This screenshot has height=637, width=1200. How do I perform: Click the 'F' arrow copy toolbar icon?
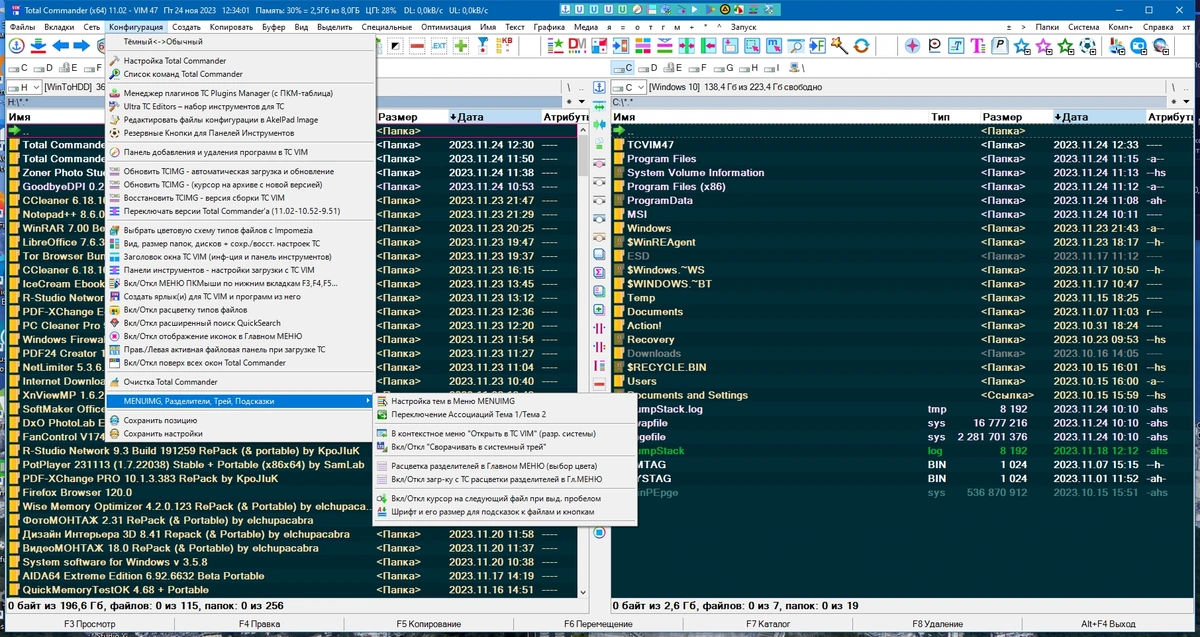(x=817, y=45)
